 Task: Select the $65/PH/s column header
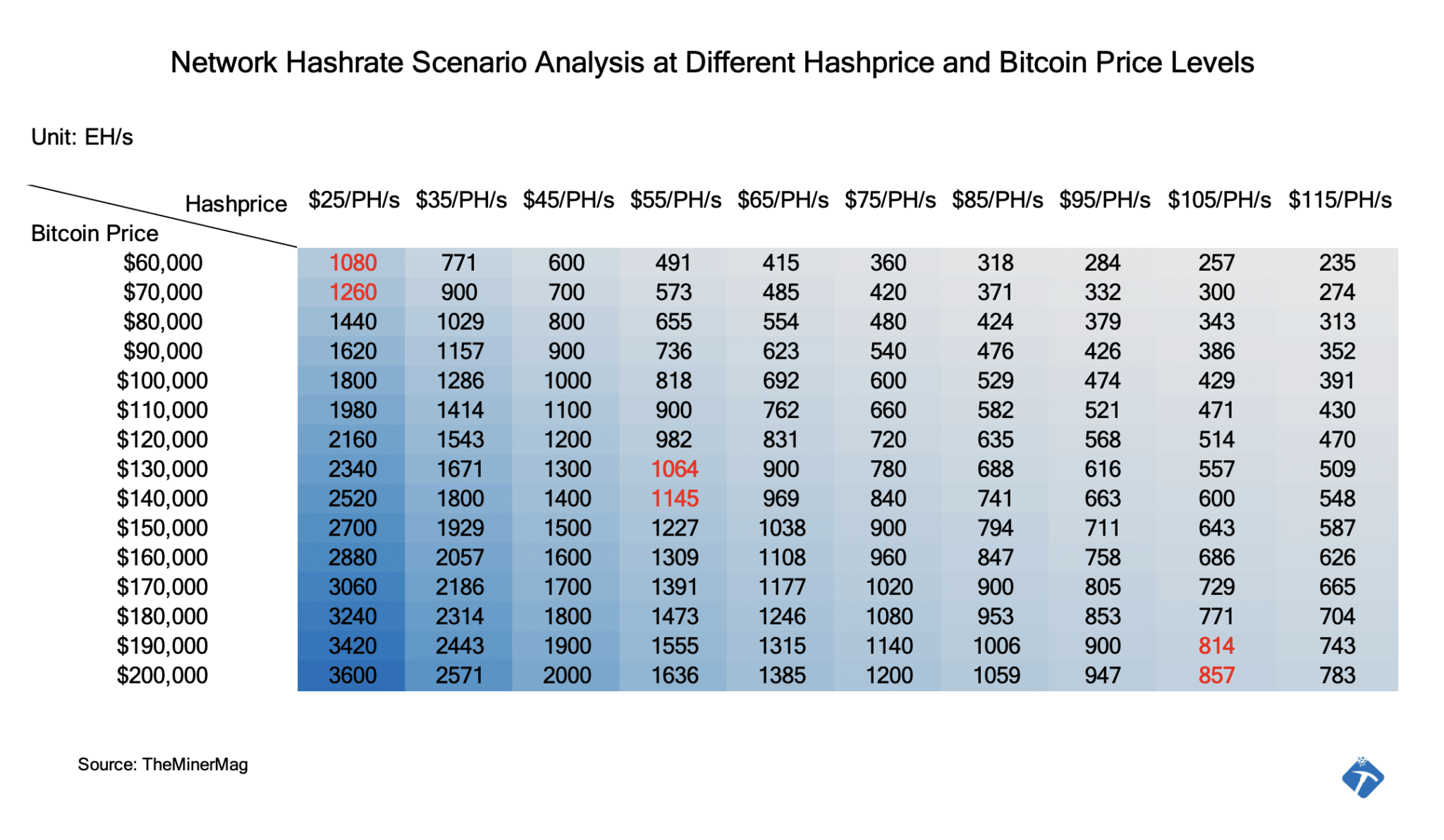(783, 200)
